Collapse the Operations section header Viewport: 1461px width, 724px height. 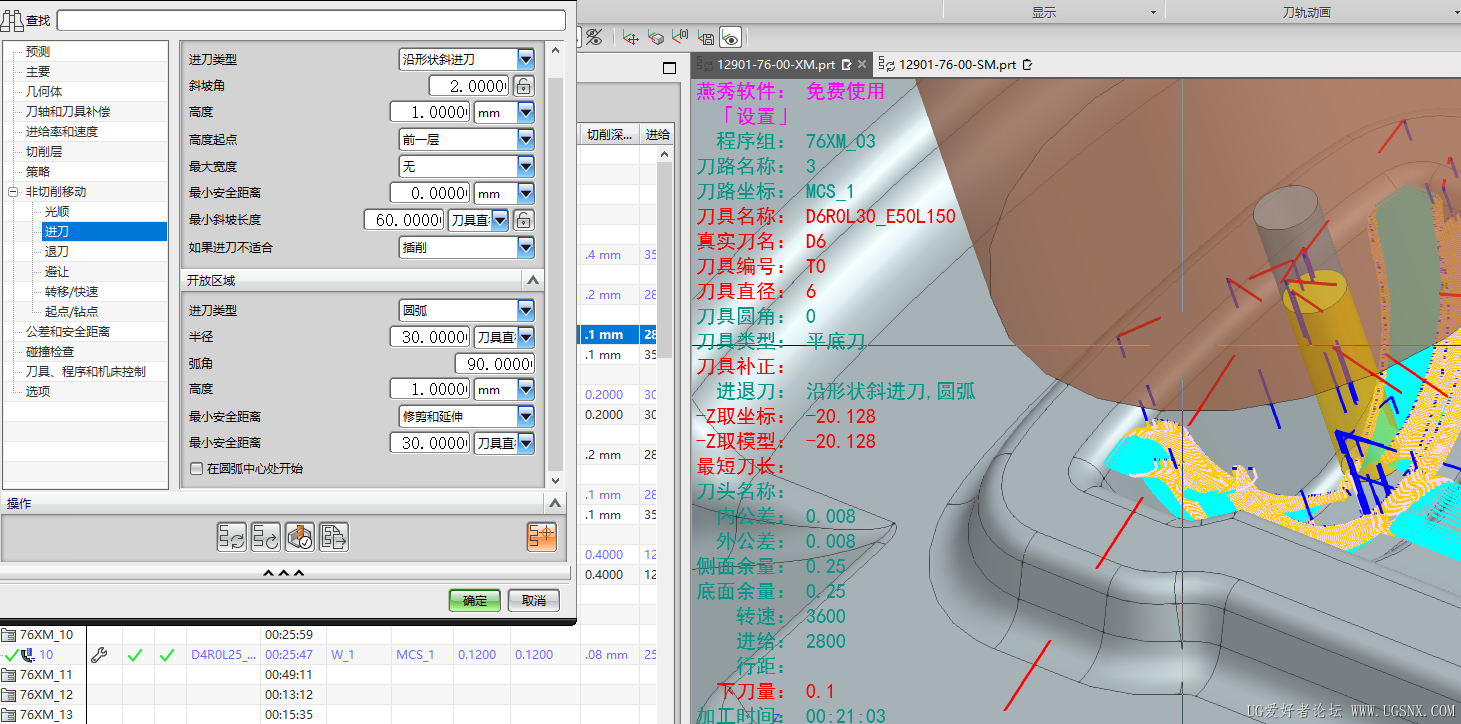click(556, 503)
